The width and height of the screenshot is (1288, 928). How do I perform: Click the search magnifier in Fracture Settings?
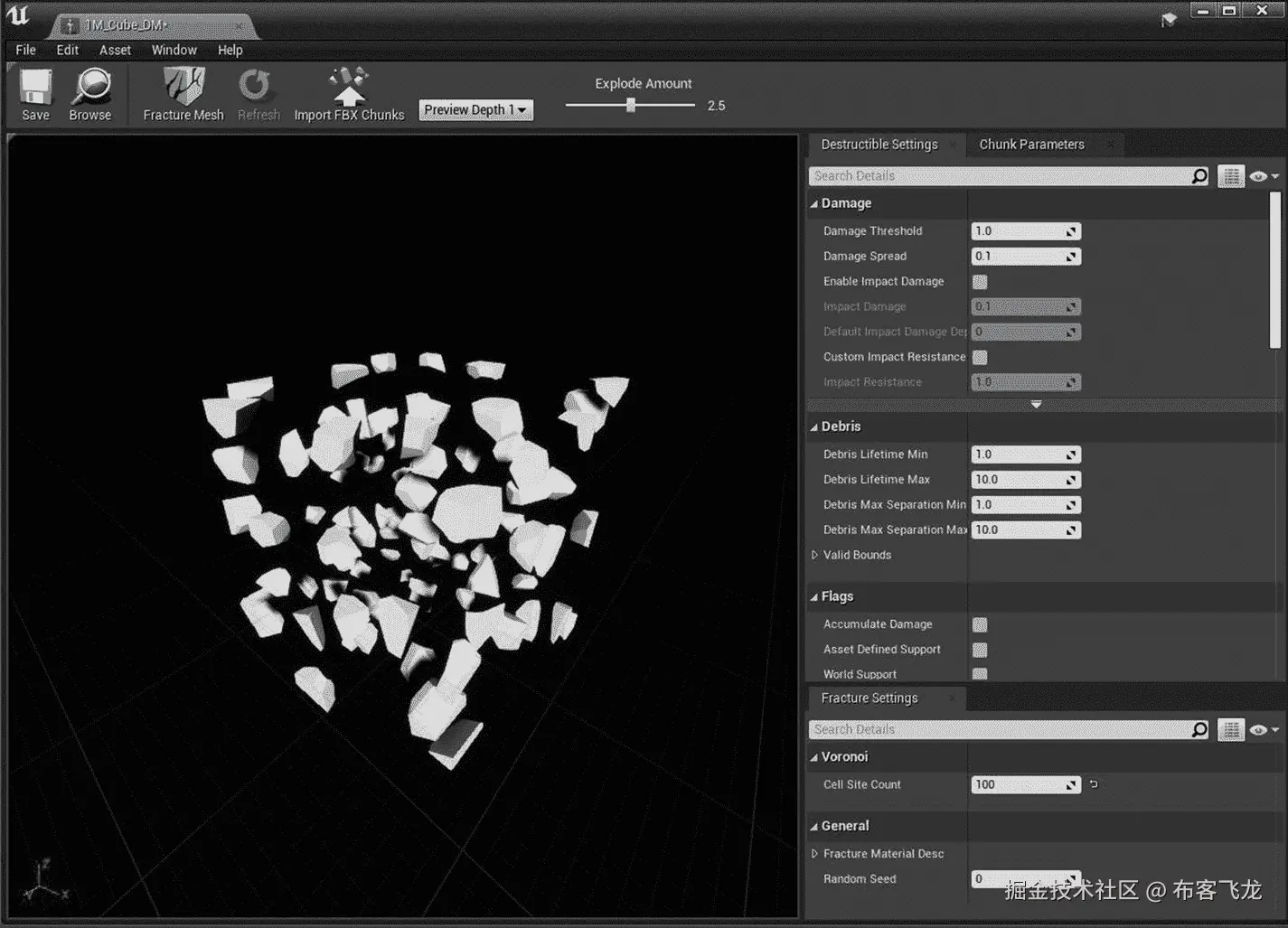click(1199, 729)
